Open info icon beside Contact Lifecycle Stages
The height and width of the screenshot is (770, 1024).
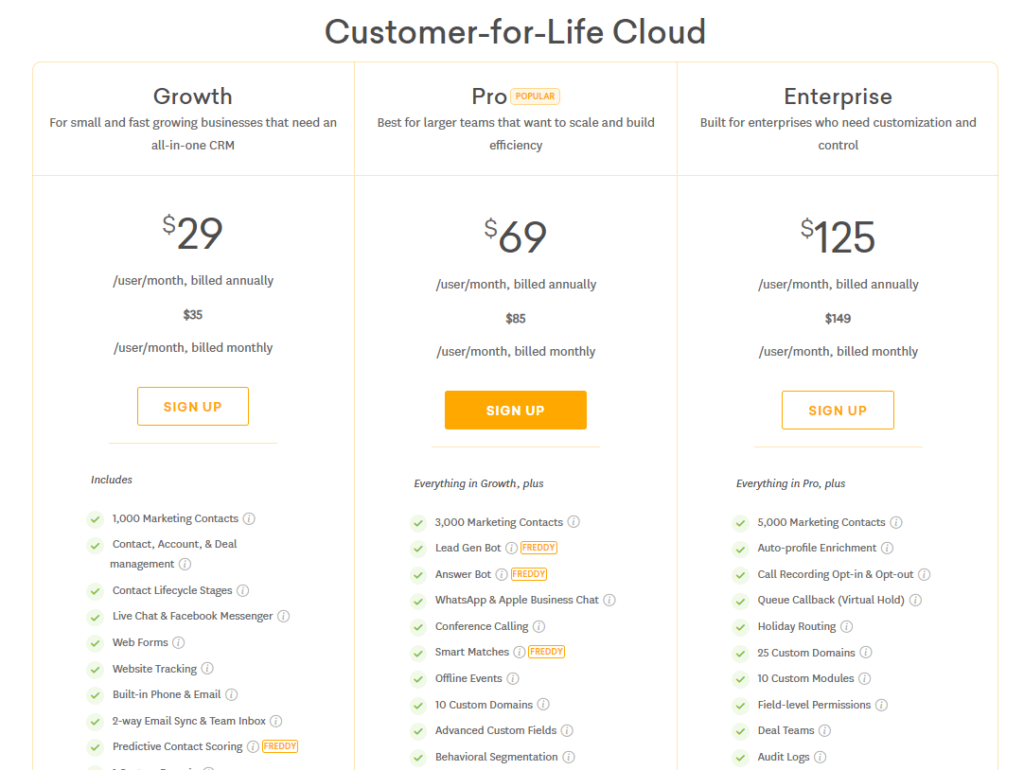click(243, 590)
